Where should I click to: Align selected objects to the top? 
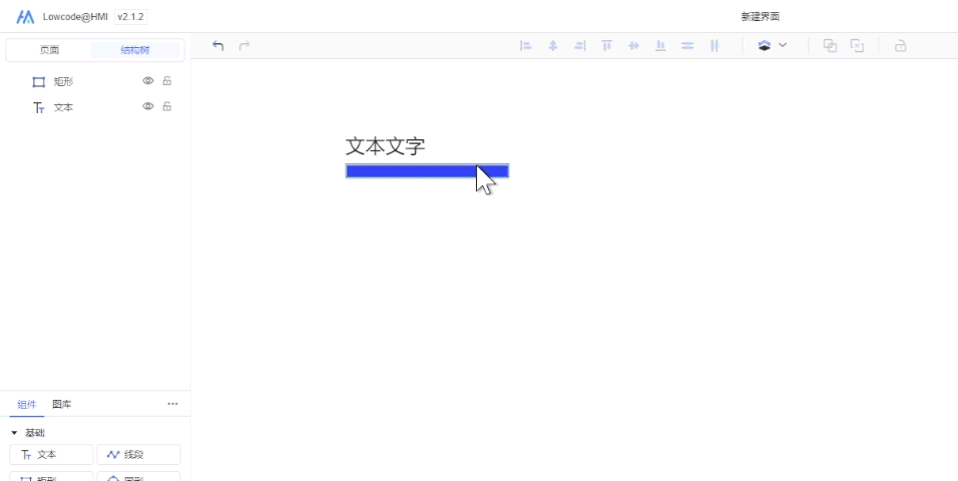[x=607, y=45]
